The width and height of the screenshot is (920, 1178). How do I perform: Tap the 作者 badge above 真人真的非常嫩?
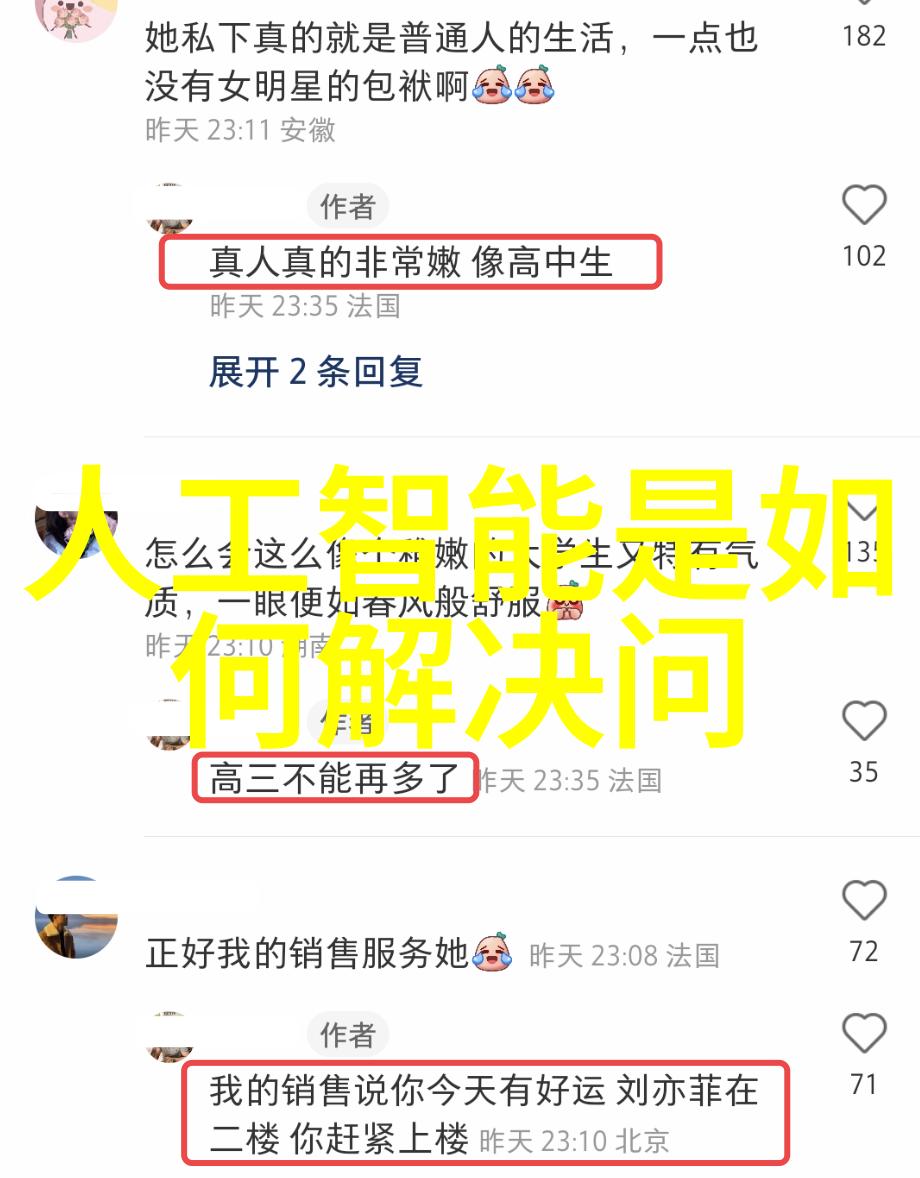[348, 207]
